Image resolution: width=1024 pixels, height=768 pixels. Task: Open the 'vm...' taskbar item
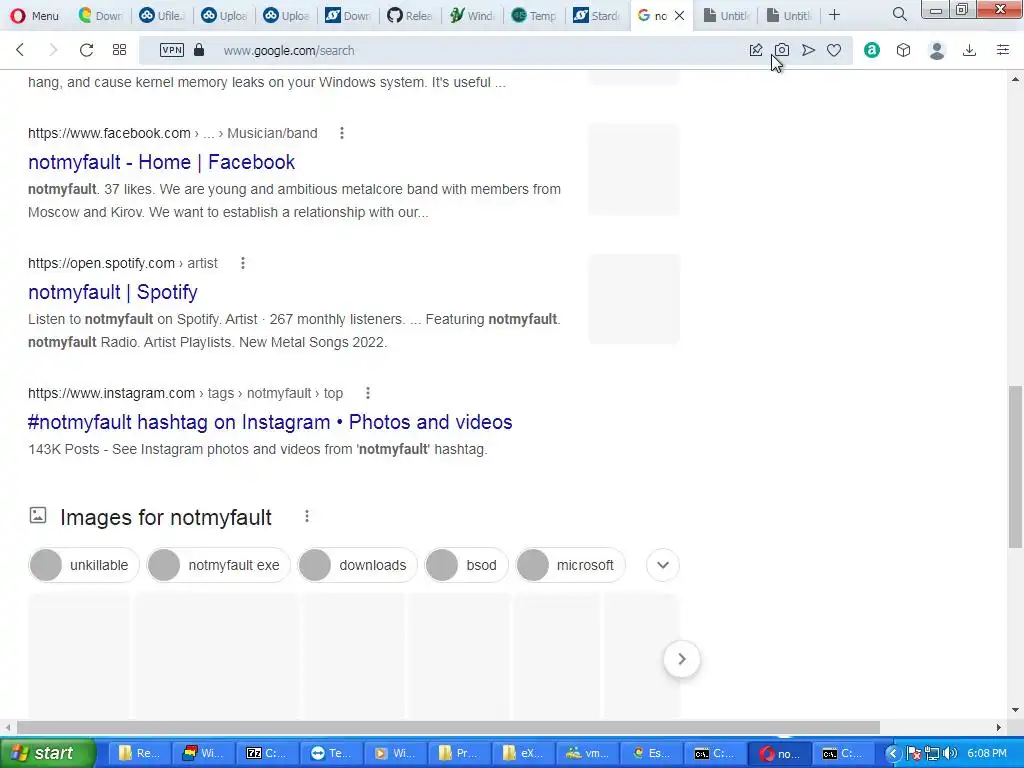pyautogui.click(x=587, y=753)
